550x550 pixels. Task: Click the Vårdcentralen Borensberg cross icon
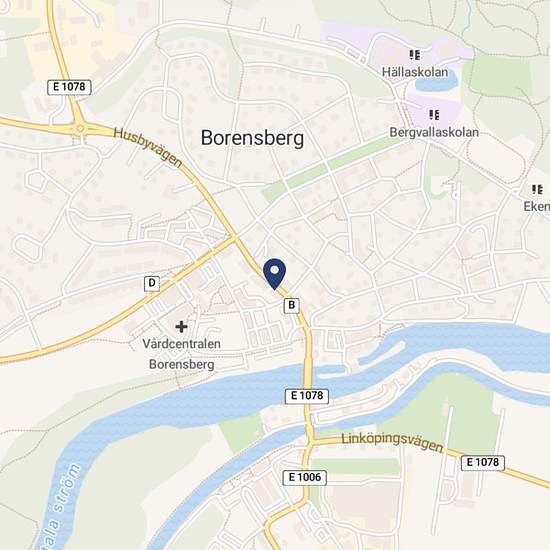click(181, 327)
